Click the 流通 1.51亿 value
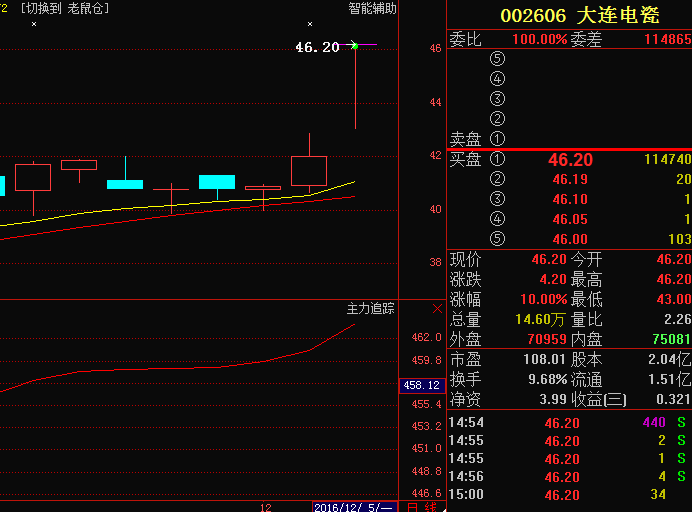This screenshot has height=512, width=692. (x=669, y=379)
